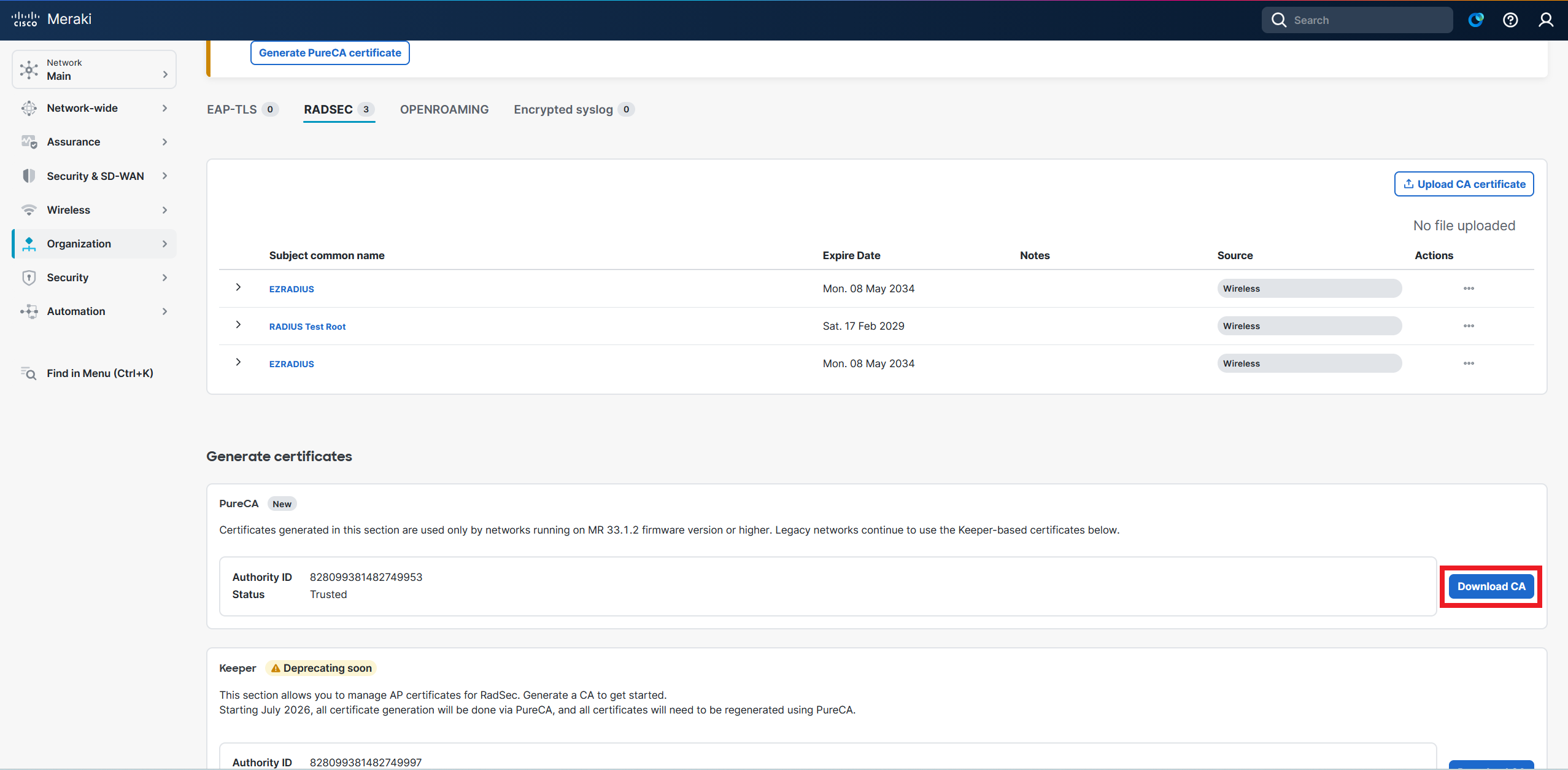The width and height of the screenshot is (1568, 770).
Task: Click Keeper Authority ID 828099381482749997
Action: [366, 763]
